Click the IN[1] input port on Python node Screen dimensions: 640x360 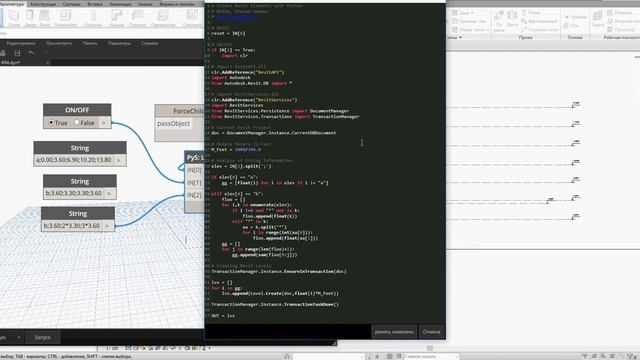click(194, 182)
